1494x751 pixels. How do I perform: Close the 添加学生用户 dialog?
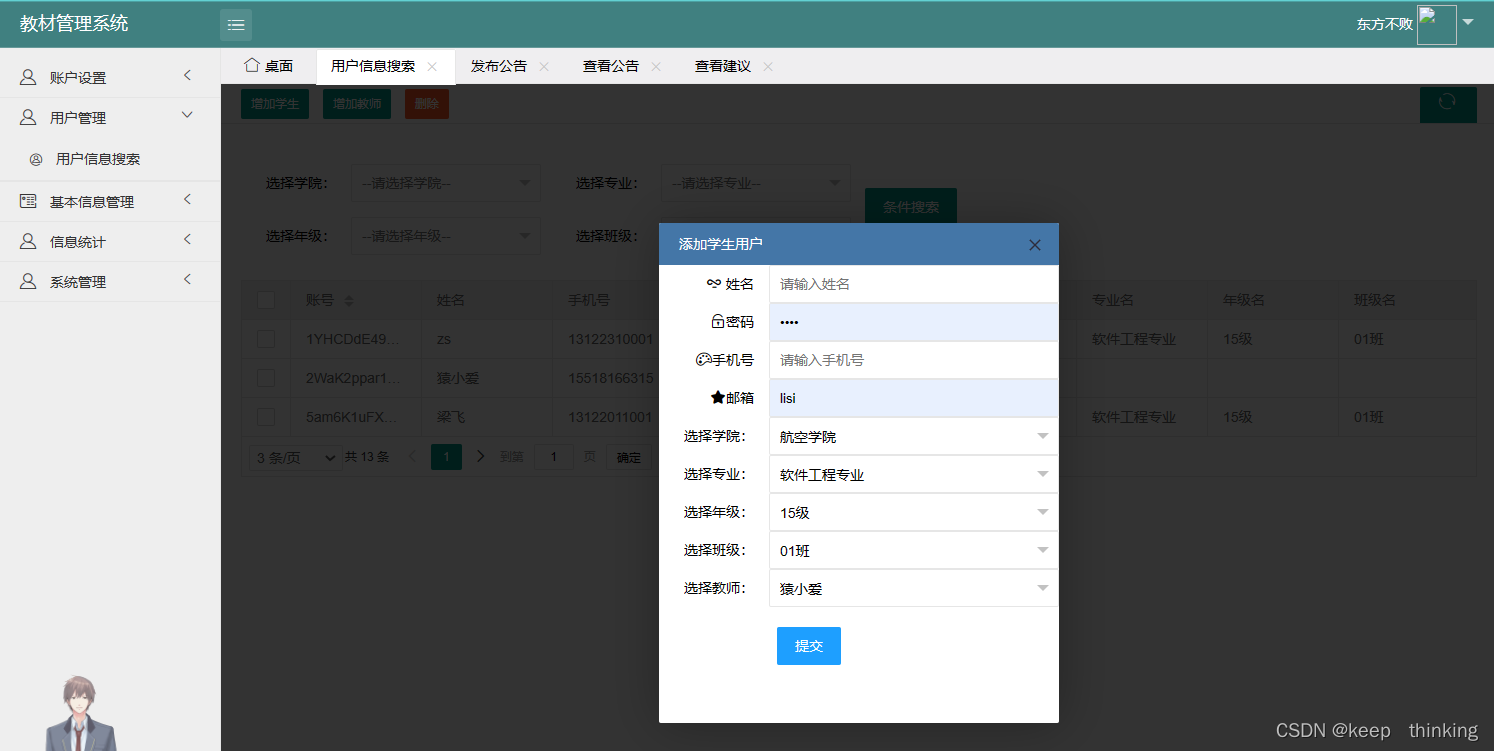pos(1035,245)
